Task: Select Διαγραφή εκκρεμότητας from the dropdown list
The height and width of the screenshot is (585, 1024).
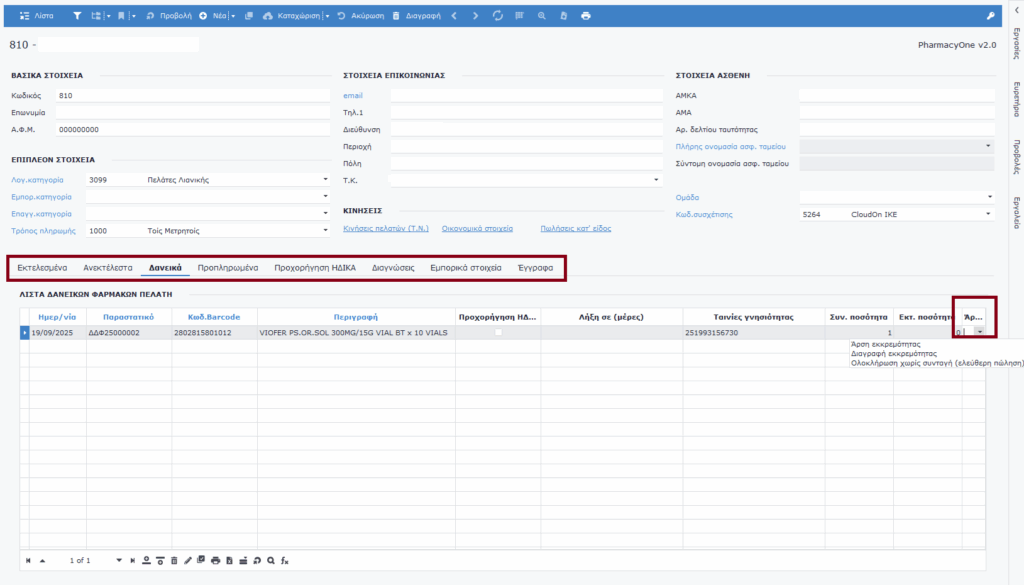Action: point(893,354)
